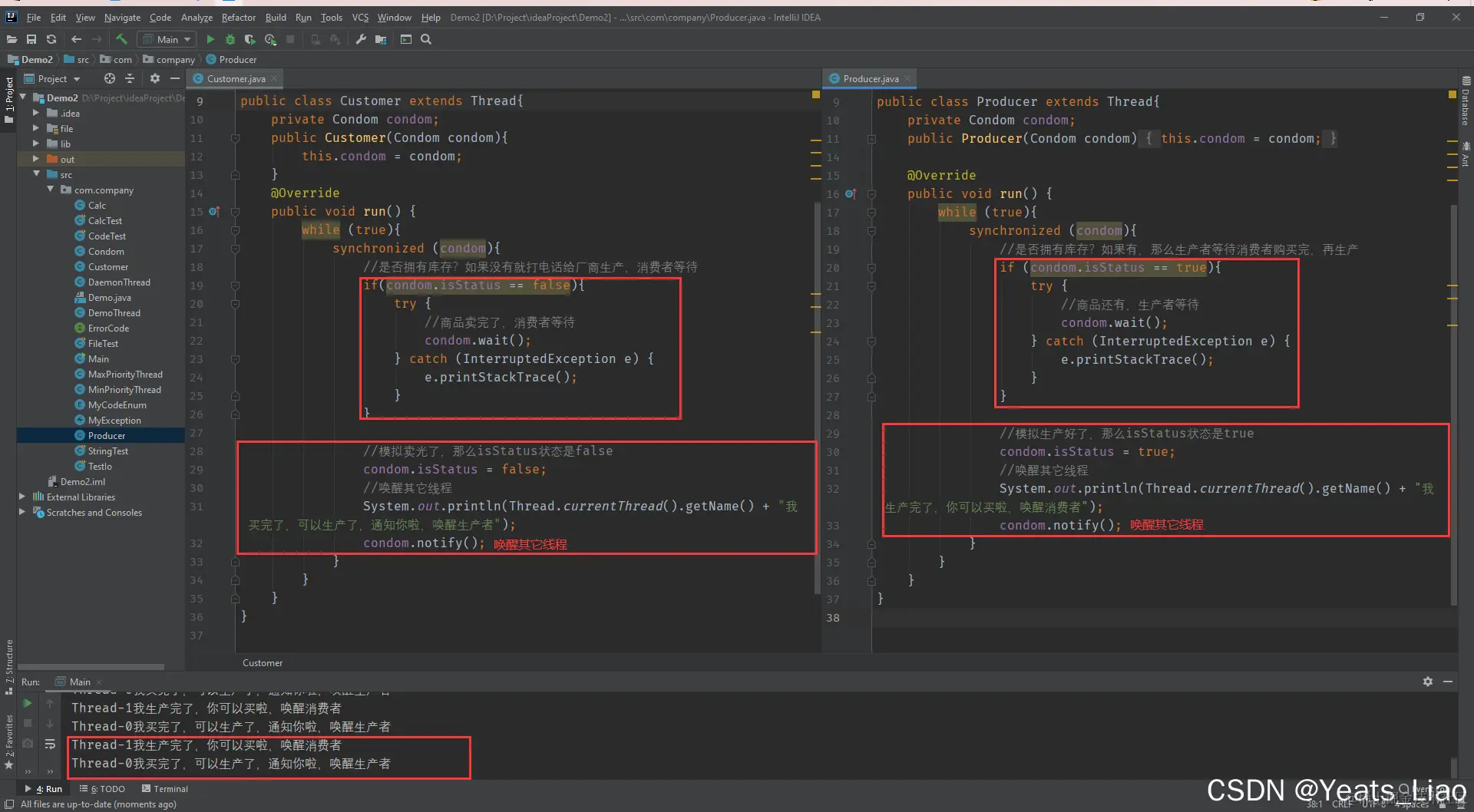Click the Open folder toolbar icon

pos(12,39)
